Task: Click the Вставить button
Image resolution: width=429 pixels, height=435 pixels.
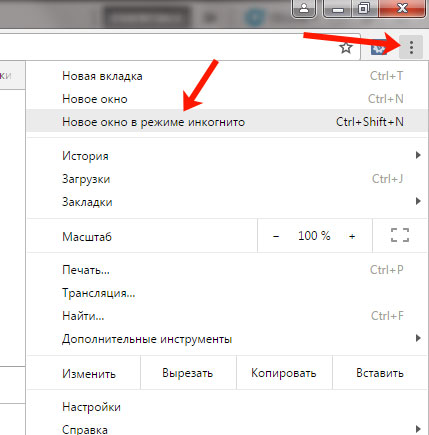Action: pyautogui.click(x=380, y=373)
